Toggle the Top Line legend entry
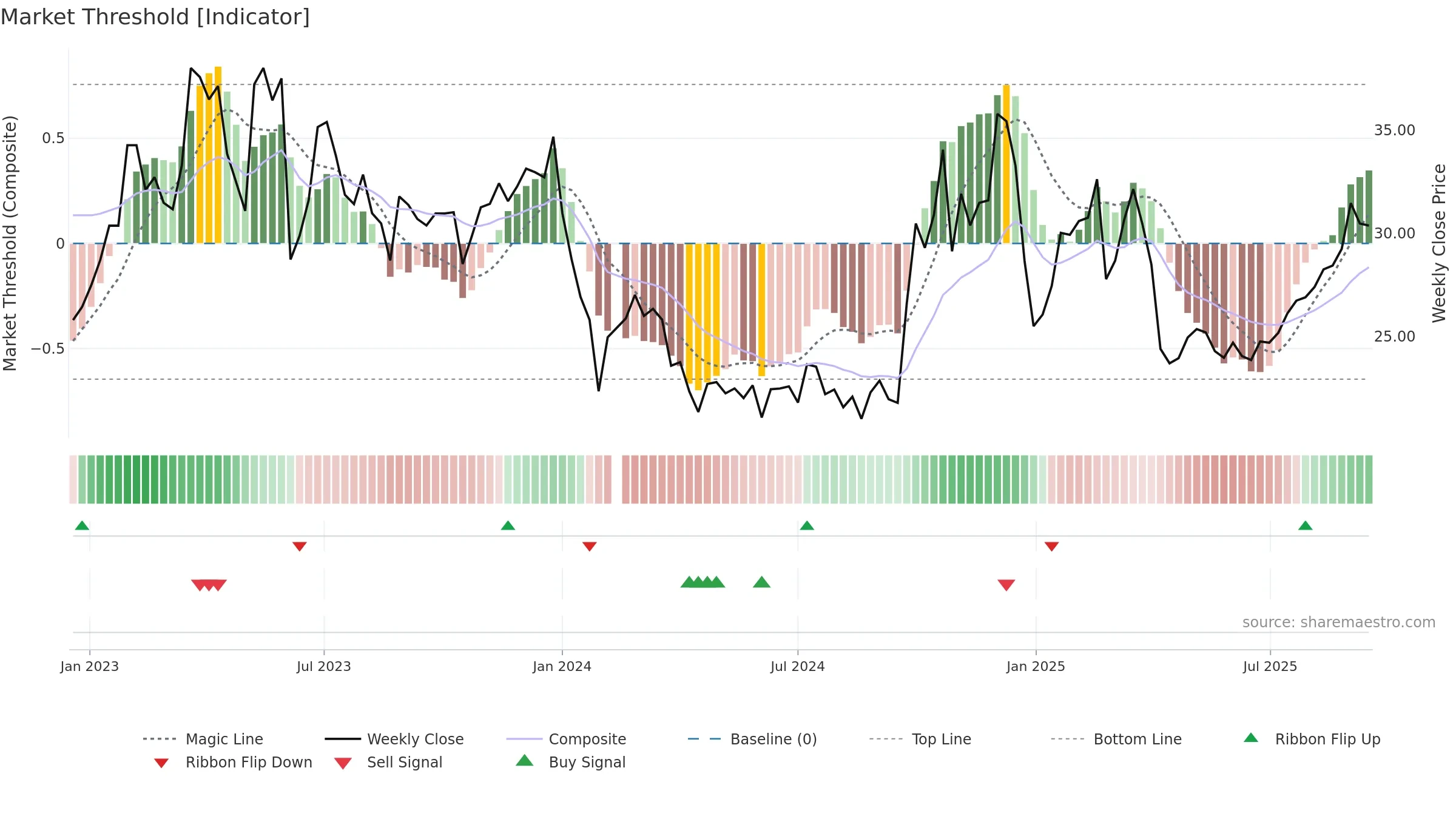Image resolution: width=1456 pixels, height=819 pixels. (x=920, y=739)
